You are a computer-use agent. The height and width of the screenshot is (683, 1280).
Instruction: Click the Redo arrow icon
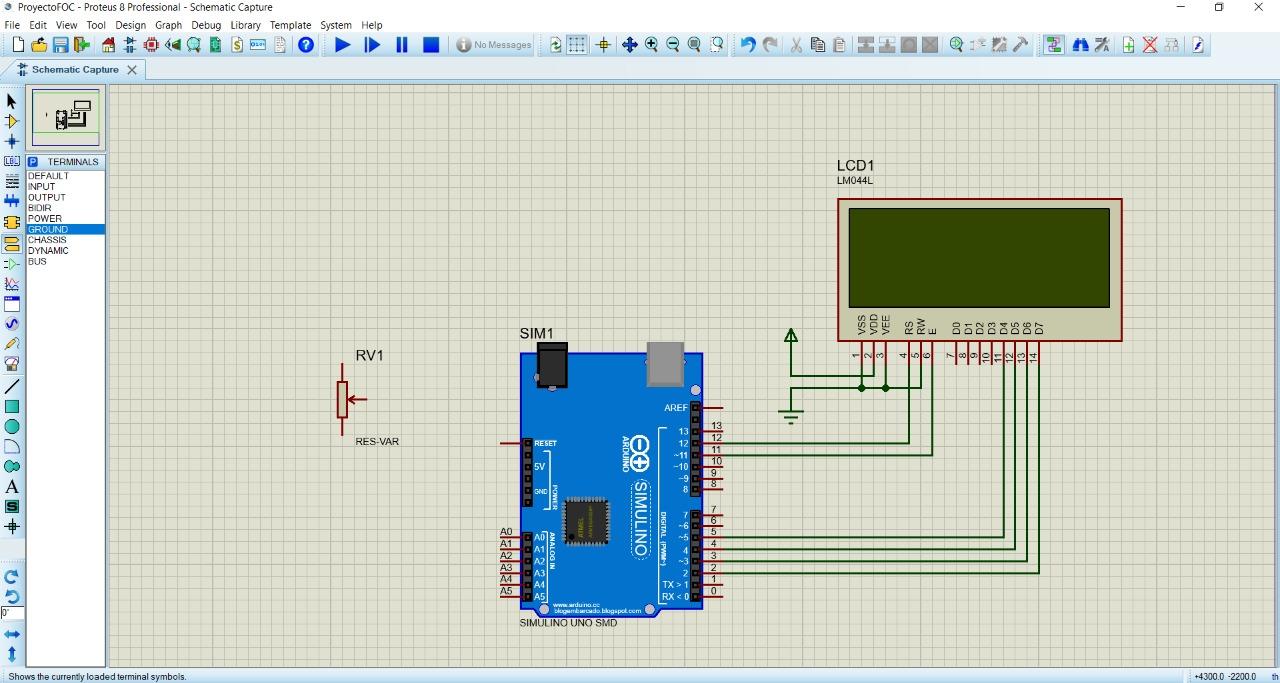[x=770, y=45]
